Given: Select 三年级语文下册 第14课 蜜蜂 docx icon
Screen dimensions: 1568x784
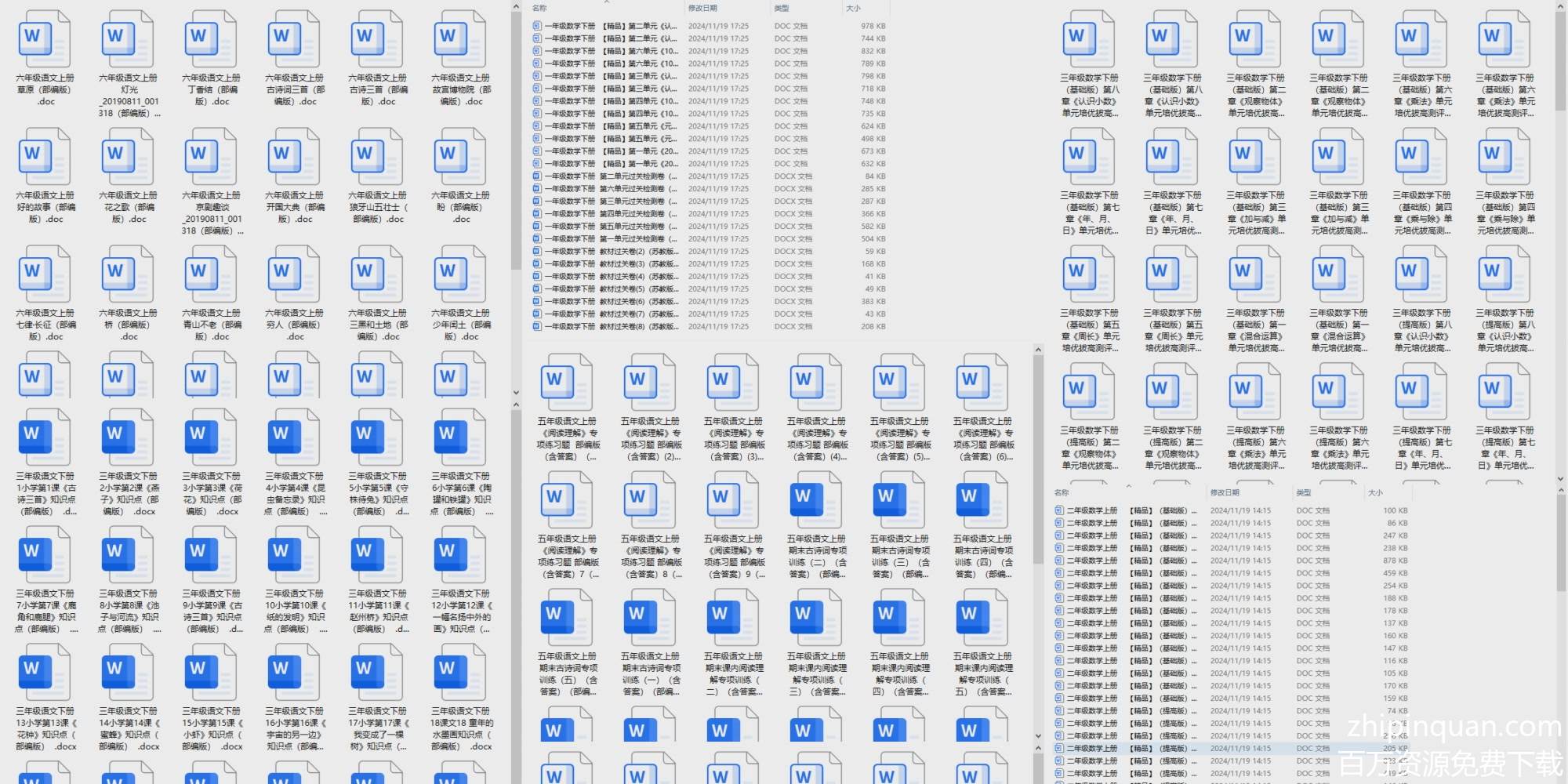Looking at the screenshot, I should coord(128,673).
